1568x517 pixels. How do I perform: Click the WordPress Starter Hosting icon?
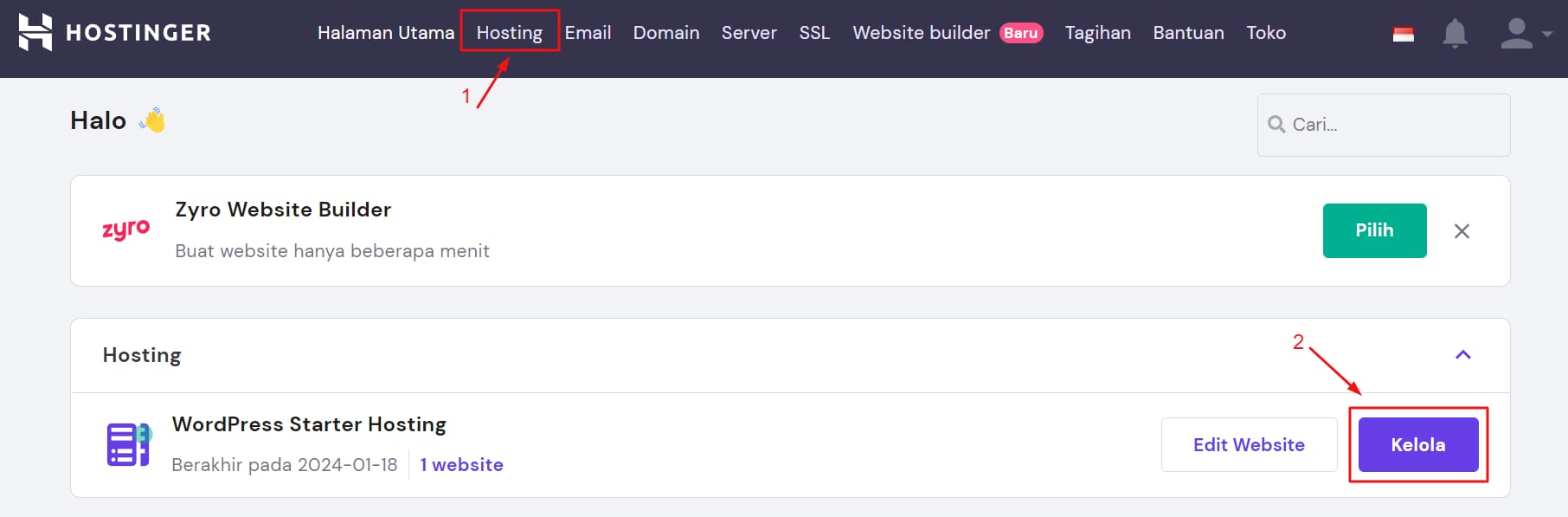129,444
